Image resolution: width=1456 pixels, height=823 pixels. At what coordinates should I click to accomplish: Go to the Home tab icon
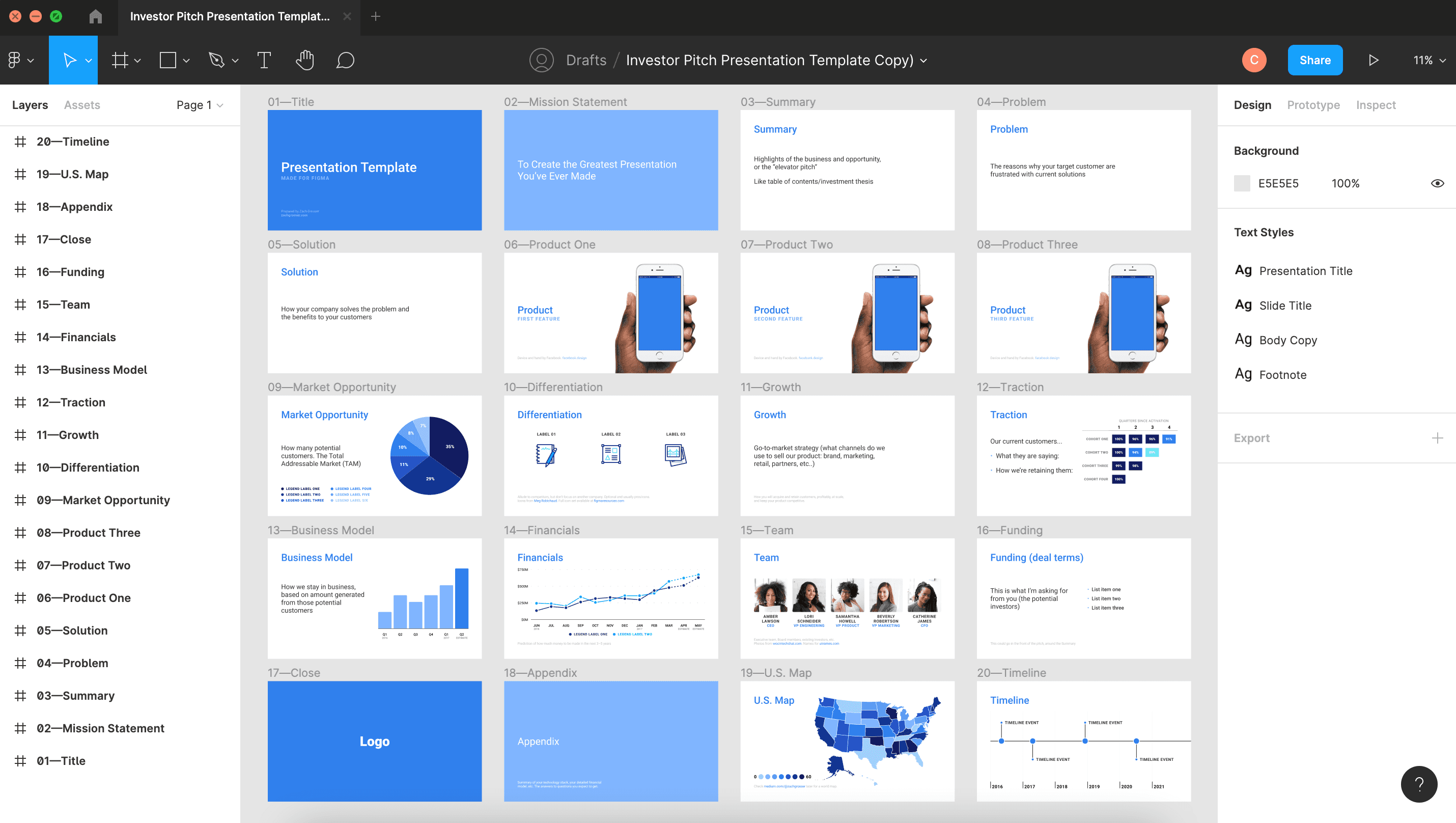tap(96, 16)
